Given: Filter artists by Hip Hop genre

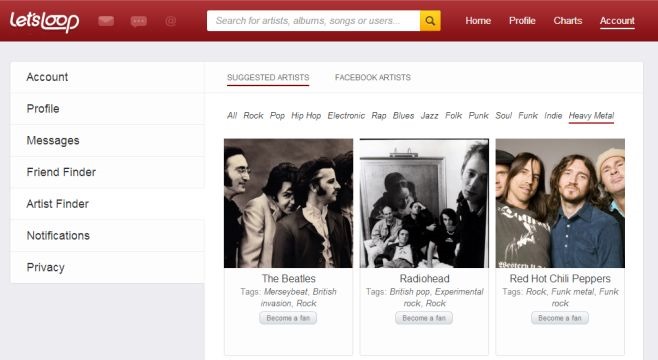Looking at the screenshot, I should [306, 115].
